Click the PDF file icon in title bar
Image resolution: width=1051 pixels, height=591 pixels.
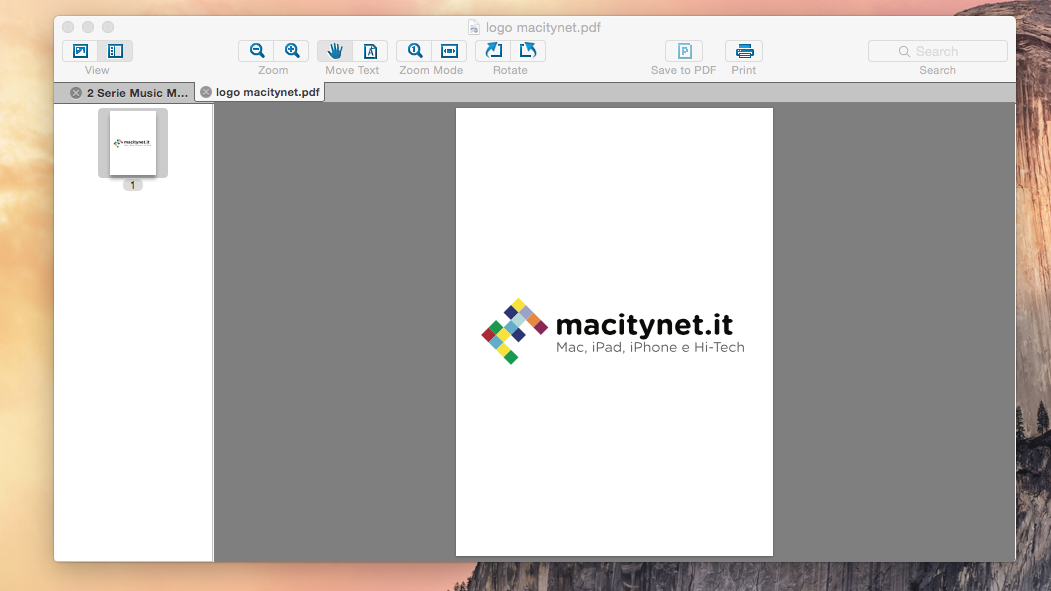click(x=474, y=27)
